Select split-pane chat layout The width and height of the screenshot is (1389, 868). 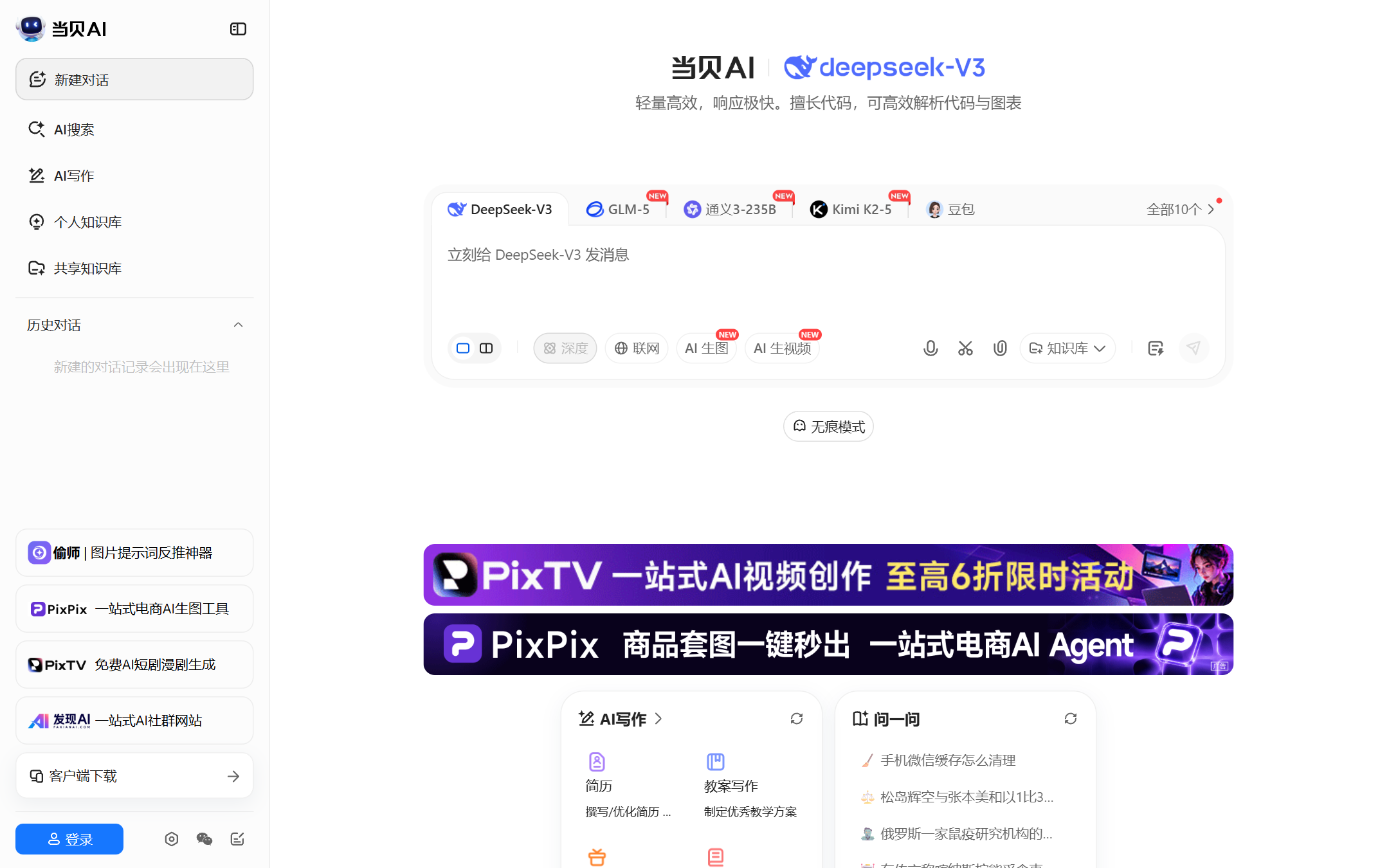tap(486, 348)
